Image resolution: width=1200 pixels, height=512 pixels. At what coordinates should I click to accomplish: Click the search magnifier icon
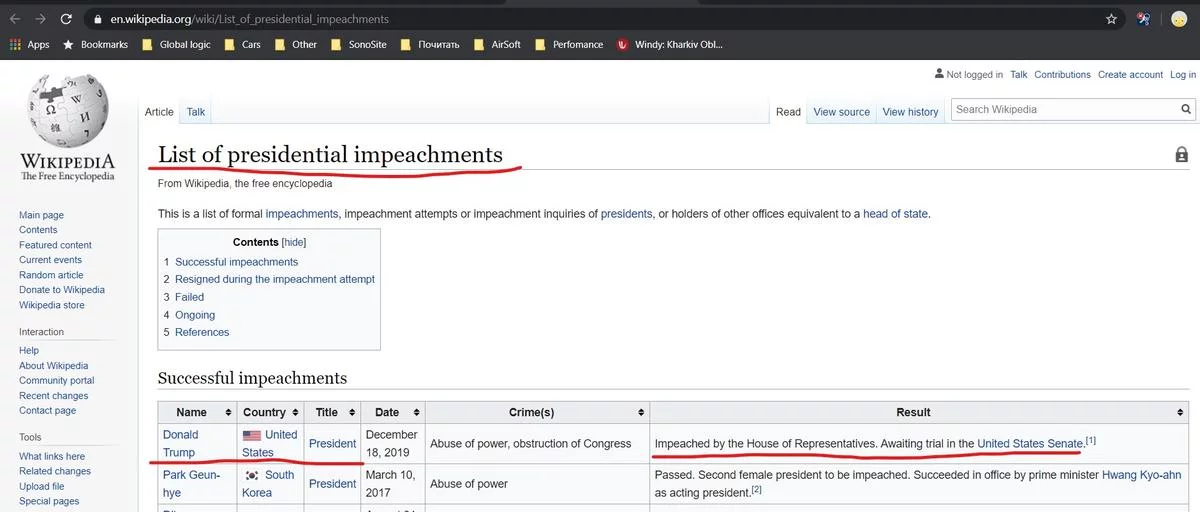[1186, 110]
